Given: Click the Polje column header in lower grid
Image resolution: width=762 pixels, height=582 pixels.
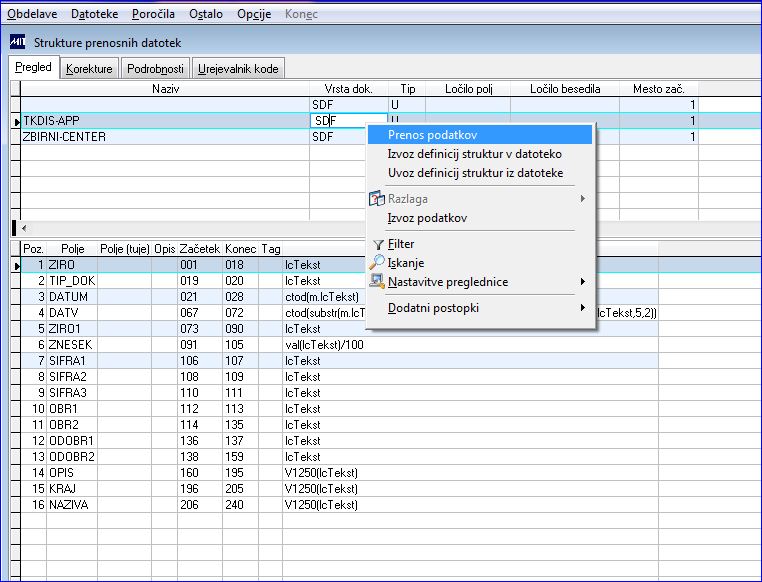Looking at the screenshot, I should (x=72, y=249).
